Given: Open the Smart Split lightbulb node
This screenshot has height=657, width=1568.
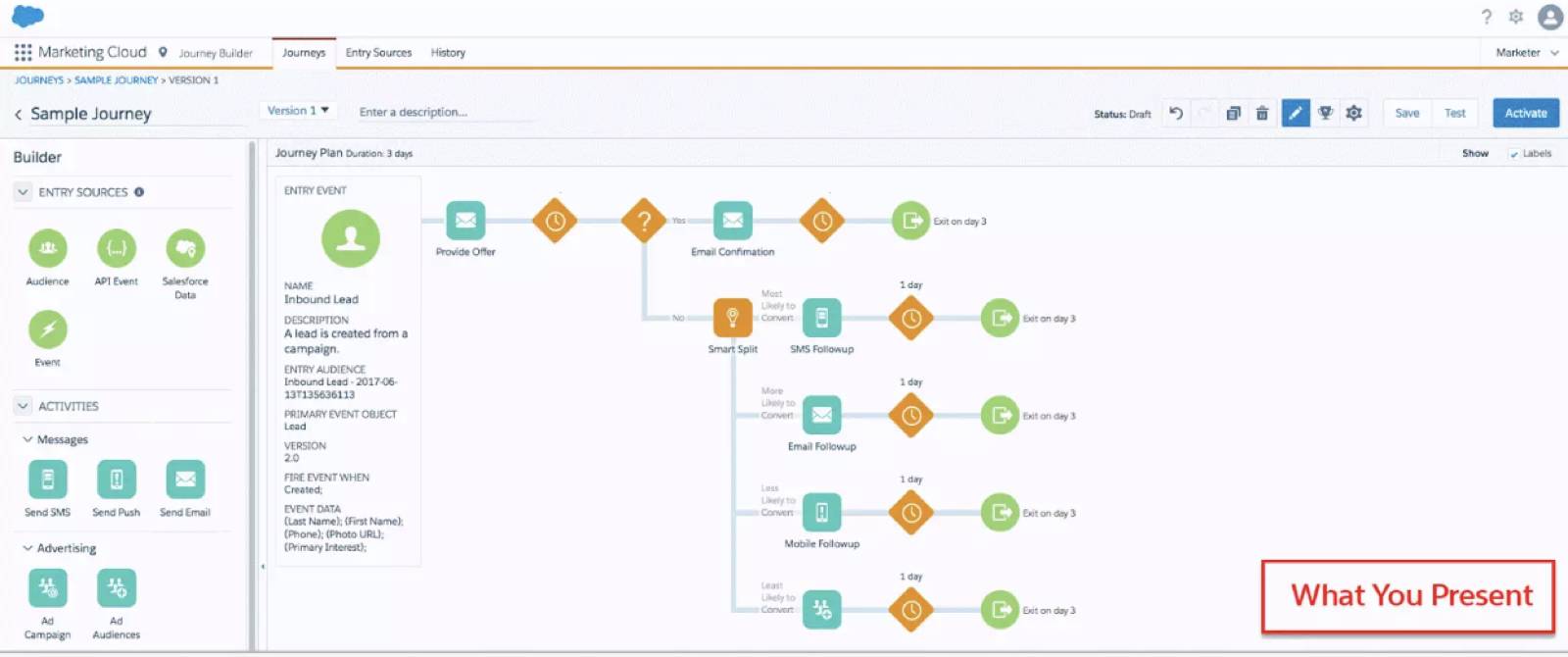Looking at the screenshot, I should coord(732,318).
